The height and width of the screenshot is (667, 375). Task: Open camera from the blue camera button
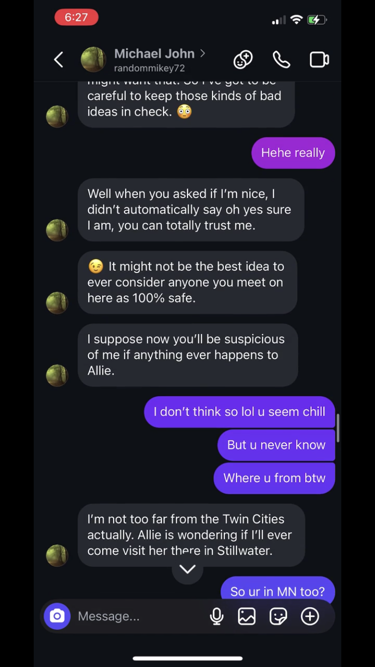click(x=57, y=616)
